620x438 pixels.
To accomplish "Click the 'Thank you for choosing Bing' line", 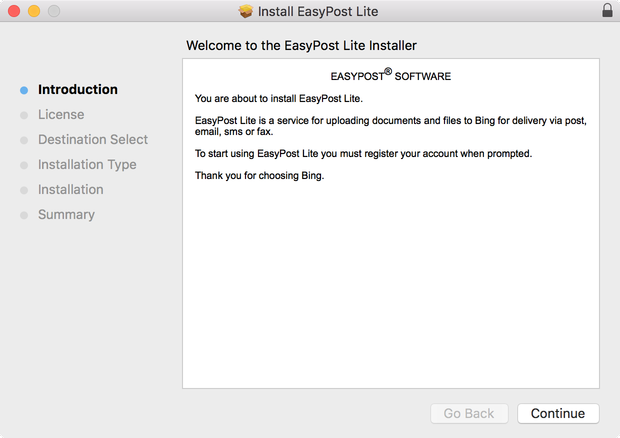I will click(259, 176).
